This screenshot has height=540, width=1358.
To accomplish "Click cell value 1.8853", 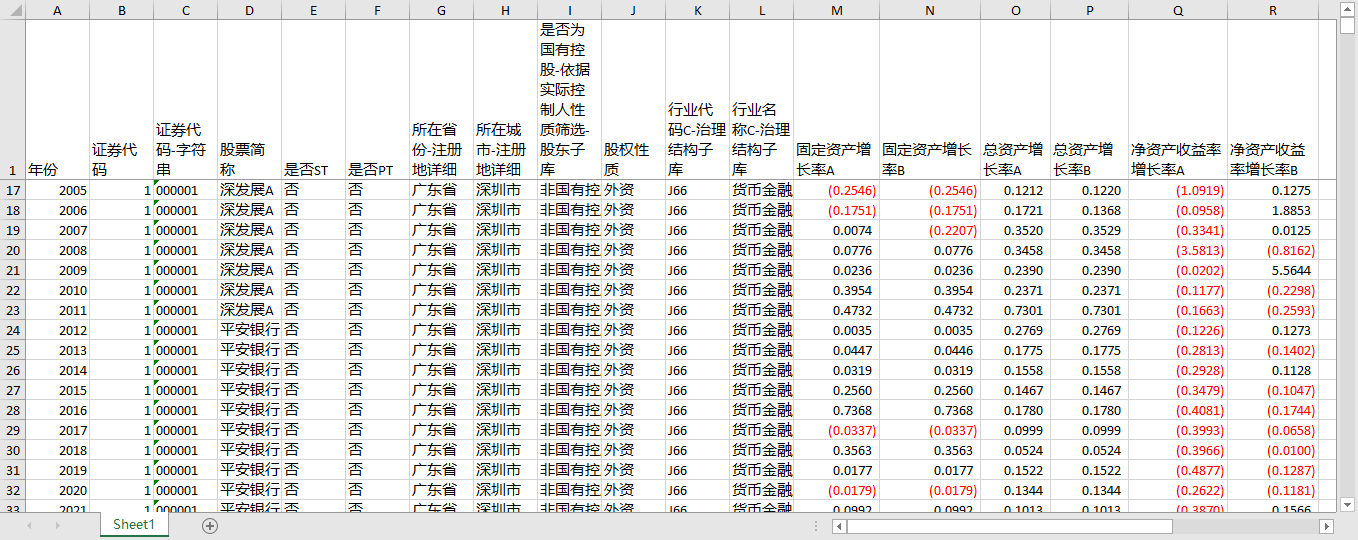I will point(1272,210).
